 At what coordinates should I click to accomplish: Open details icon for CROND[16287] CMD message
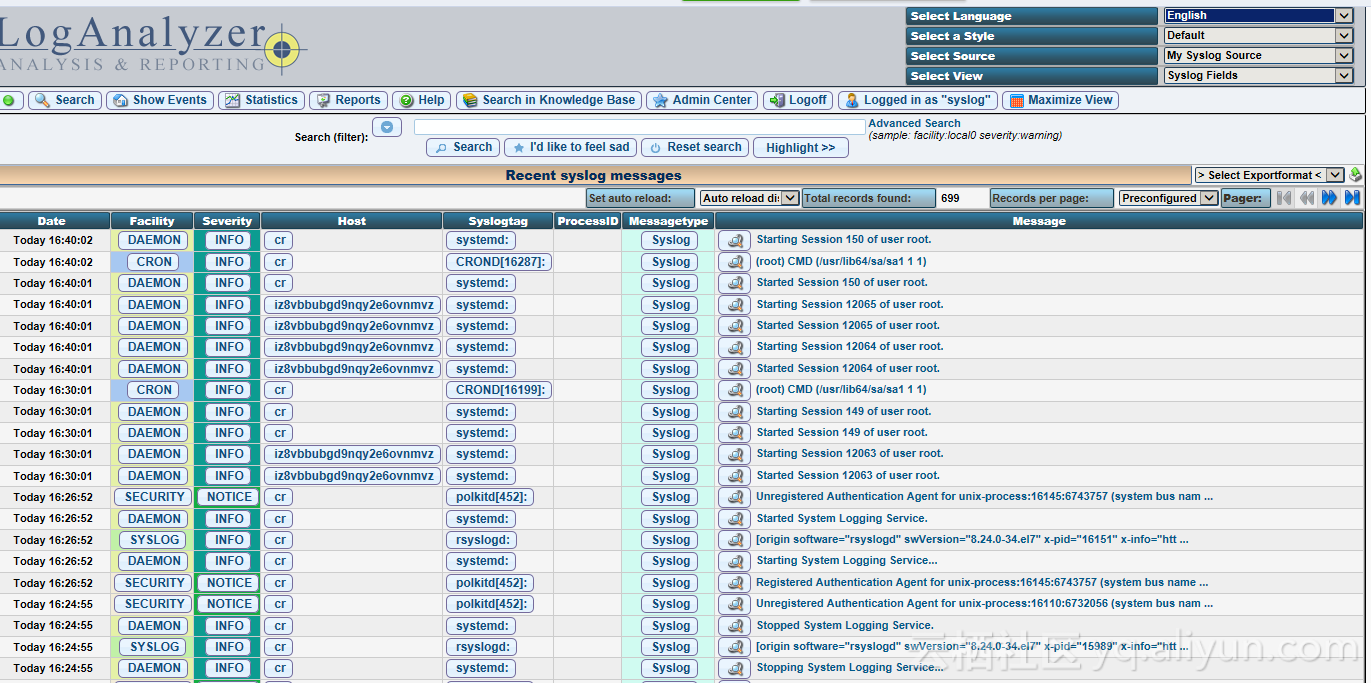[734, 262]
